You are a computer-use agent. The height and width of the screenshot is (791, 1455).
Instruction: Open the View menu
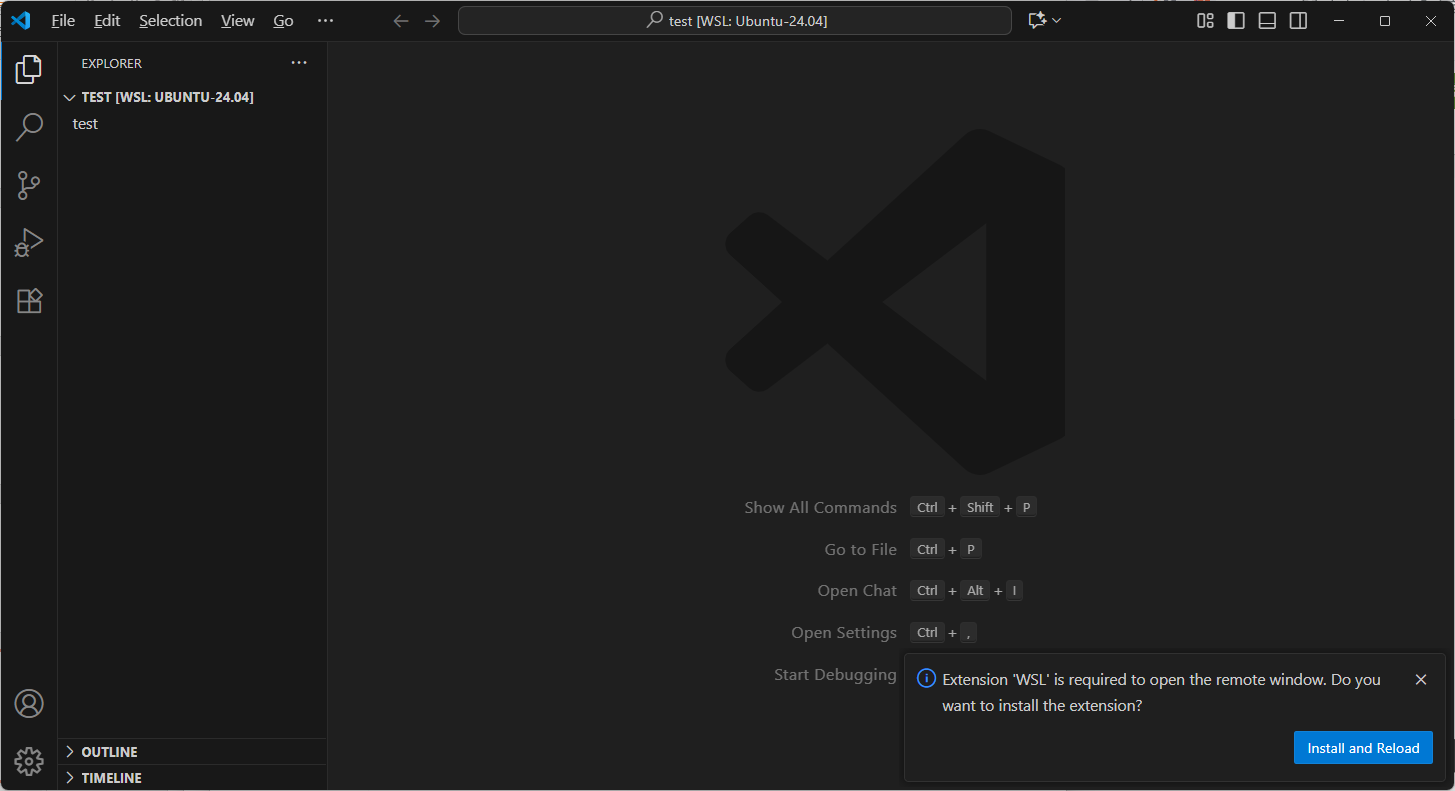[238, 20]
